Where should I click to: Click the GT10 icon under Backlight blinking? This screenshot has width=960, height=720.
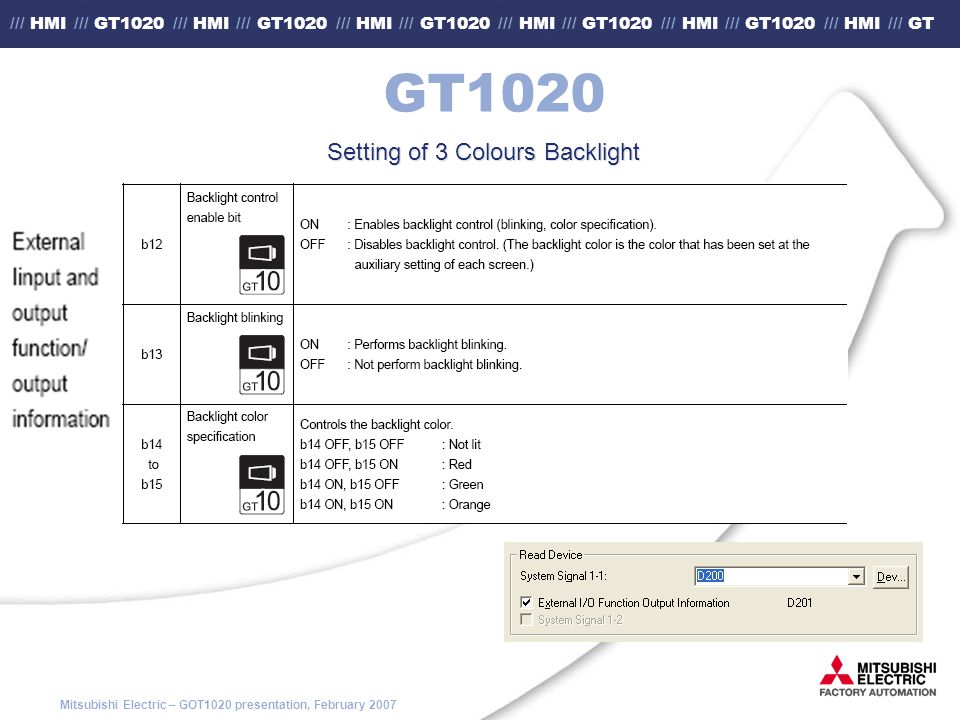(x=261, y=365)
